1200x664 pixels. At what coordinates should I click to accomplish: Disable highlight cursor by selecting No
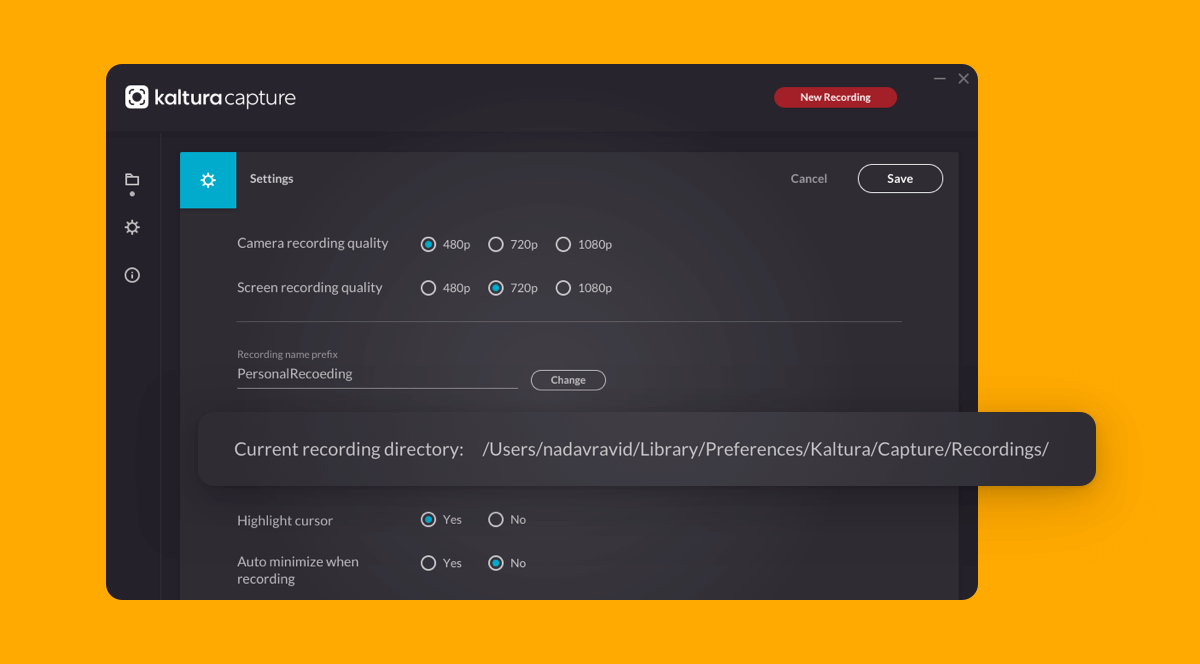tap(496, 520)
